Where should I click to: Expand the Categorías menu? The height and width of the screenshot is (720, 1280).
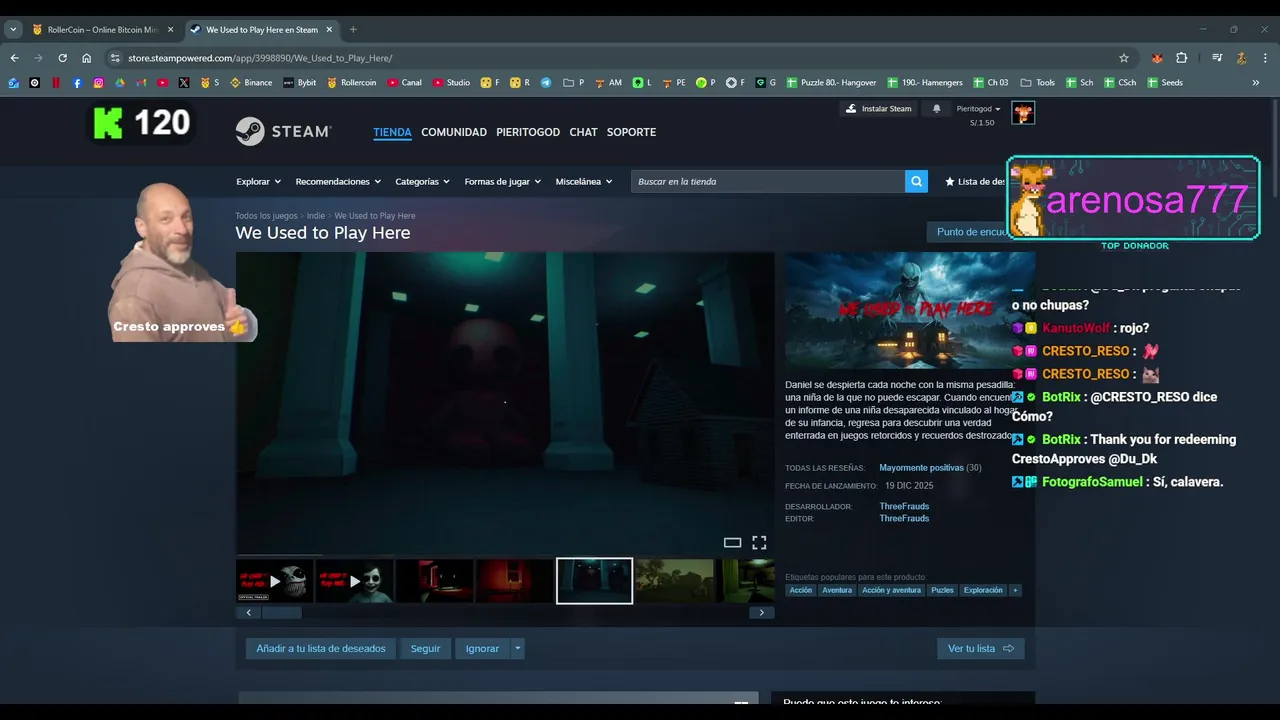(422, 182)
